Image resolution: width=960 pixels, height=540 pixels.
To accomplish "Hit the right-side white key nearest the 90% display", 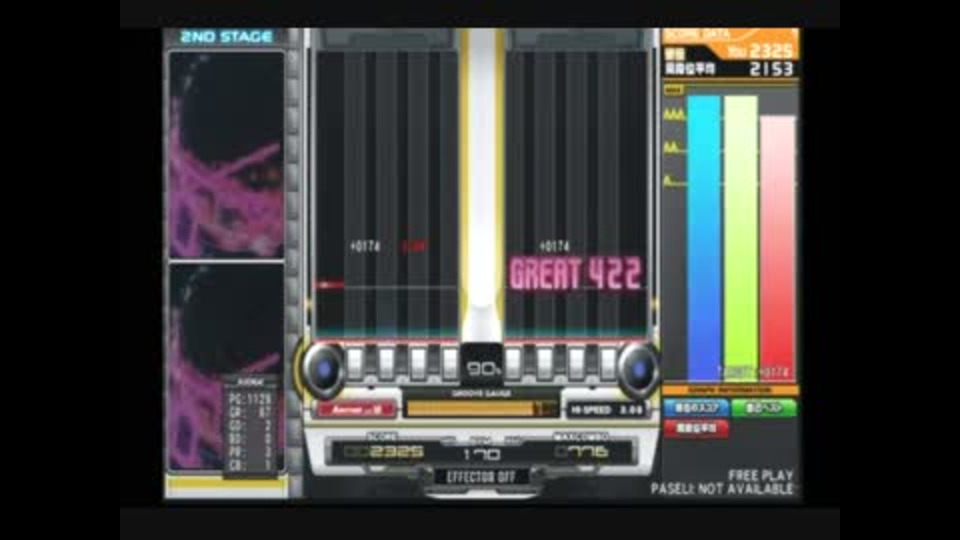I will (x=513, y=364).
